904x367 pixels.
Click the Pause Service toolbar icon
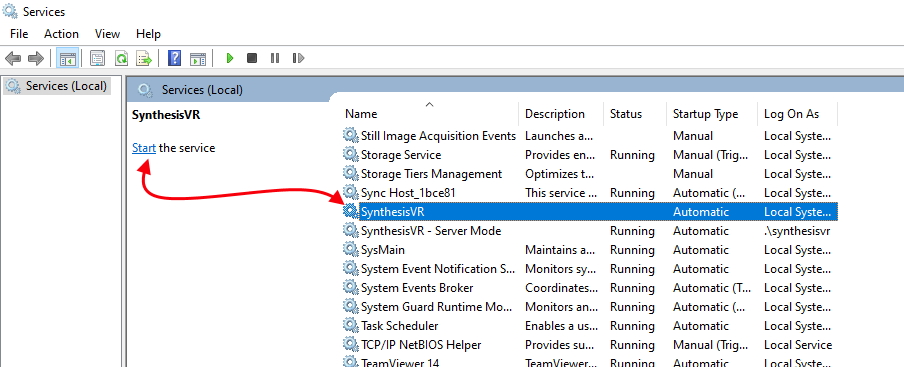pyautogui.click(x=275, y=58)
